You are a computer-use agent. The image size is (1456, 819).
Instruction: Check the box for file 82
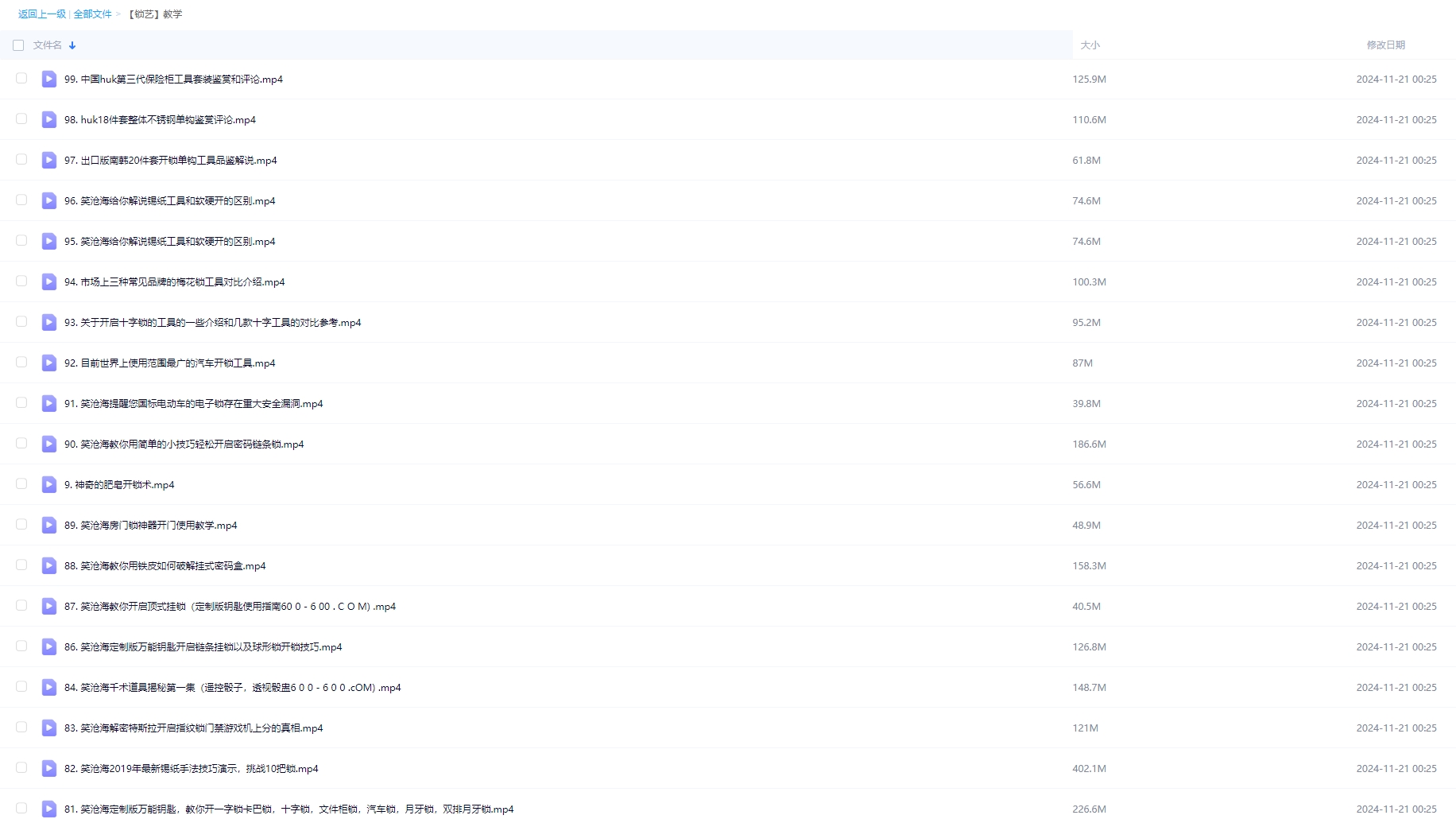tap(21, 767)
